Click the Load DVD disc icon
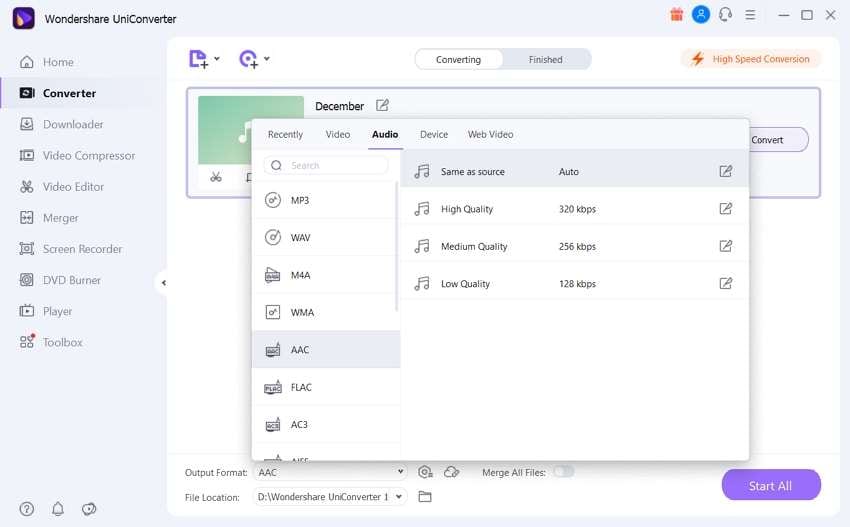The image size is (850, 527). (248, 59)
